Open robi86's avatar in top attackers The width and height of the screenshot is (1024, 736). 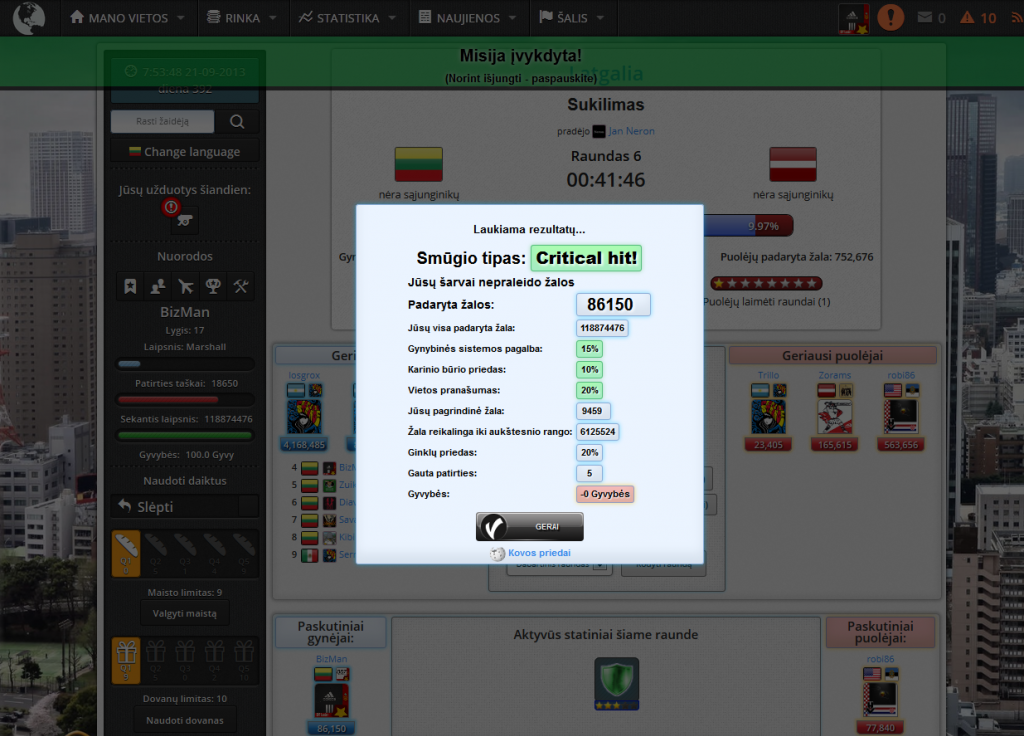901,417
